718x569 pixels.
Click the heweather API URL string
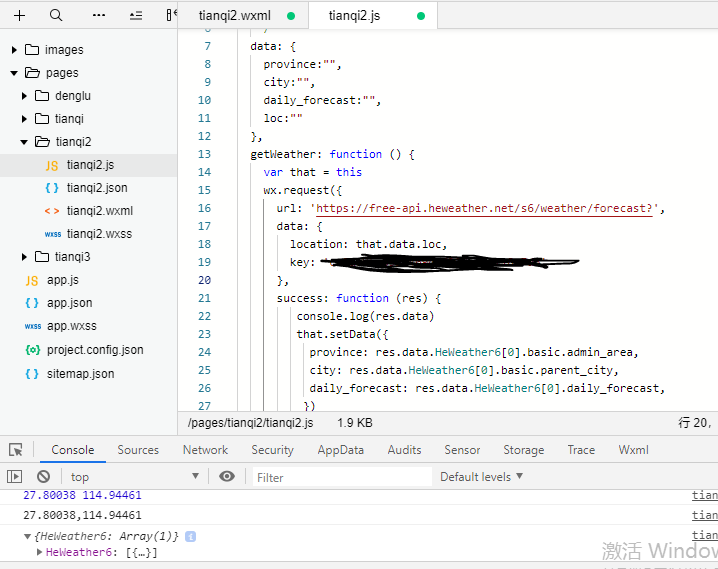tap(484, 209)
